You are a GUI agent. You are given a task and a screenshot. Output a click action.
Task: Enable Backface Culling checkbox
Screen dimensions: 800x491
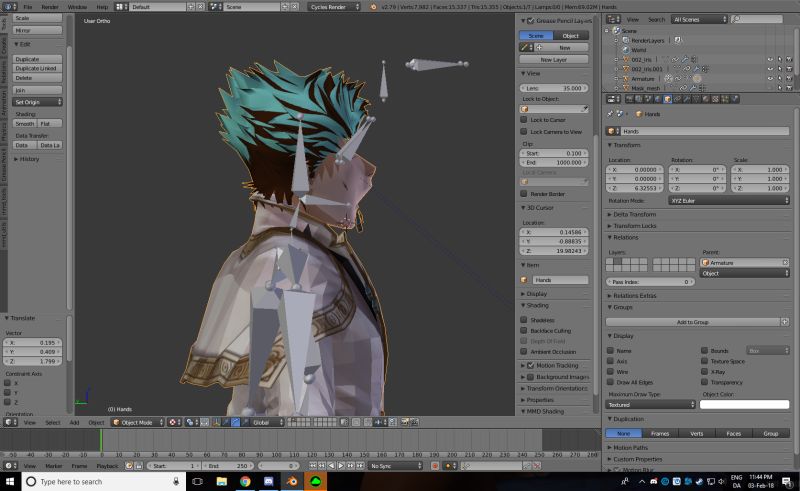click(523, 330)
